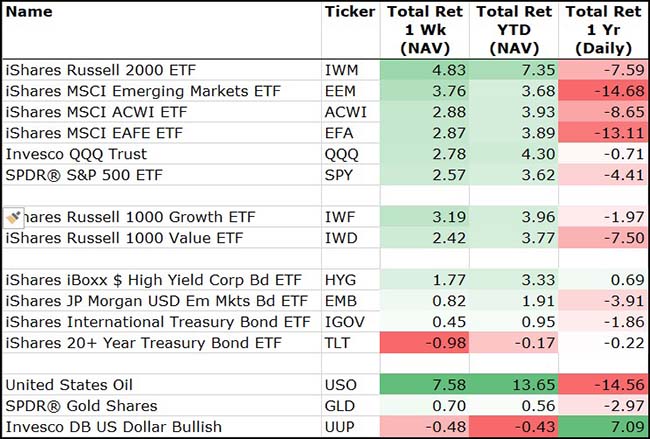The height and width of the screenshot is (439, 650).
Task: Select the Total Ret 1 Wk (NAV) header
Action: (x=425, y=29)
